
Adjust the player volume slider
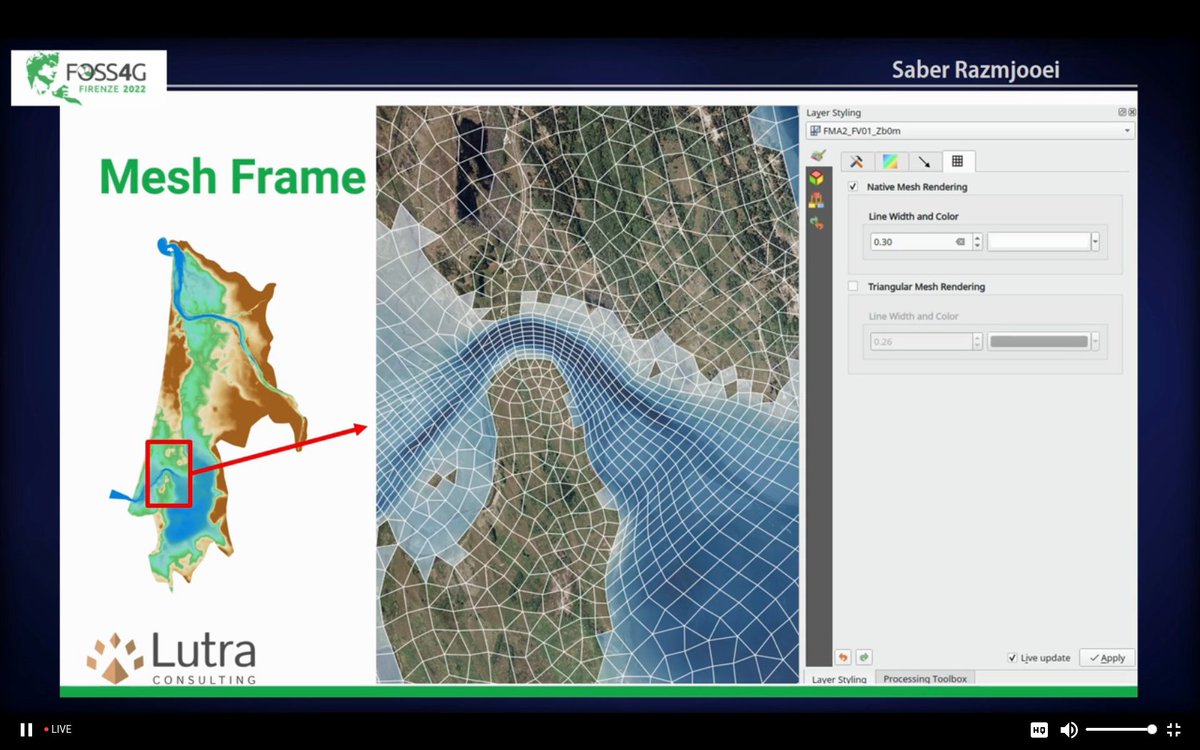(x=1120, y=730)
